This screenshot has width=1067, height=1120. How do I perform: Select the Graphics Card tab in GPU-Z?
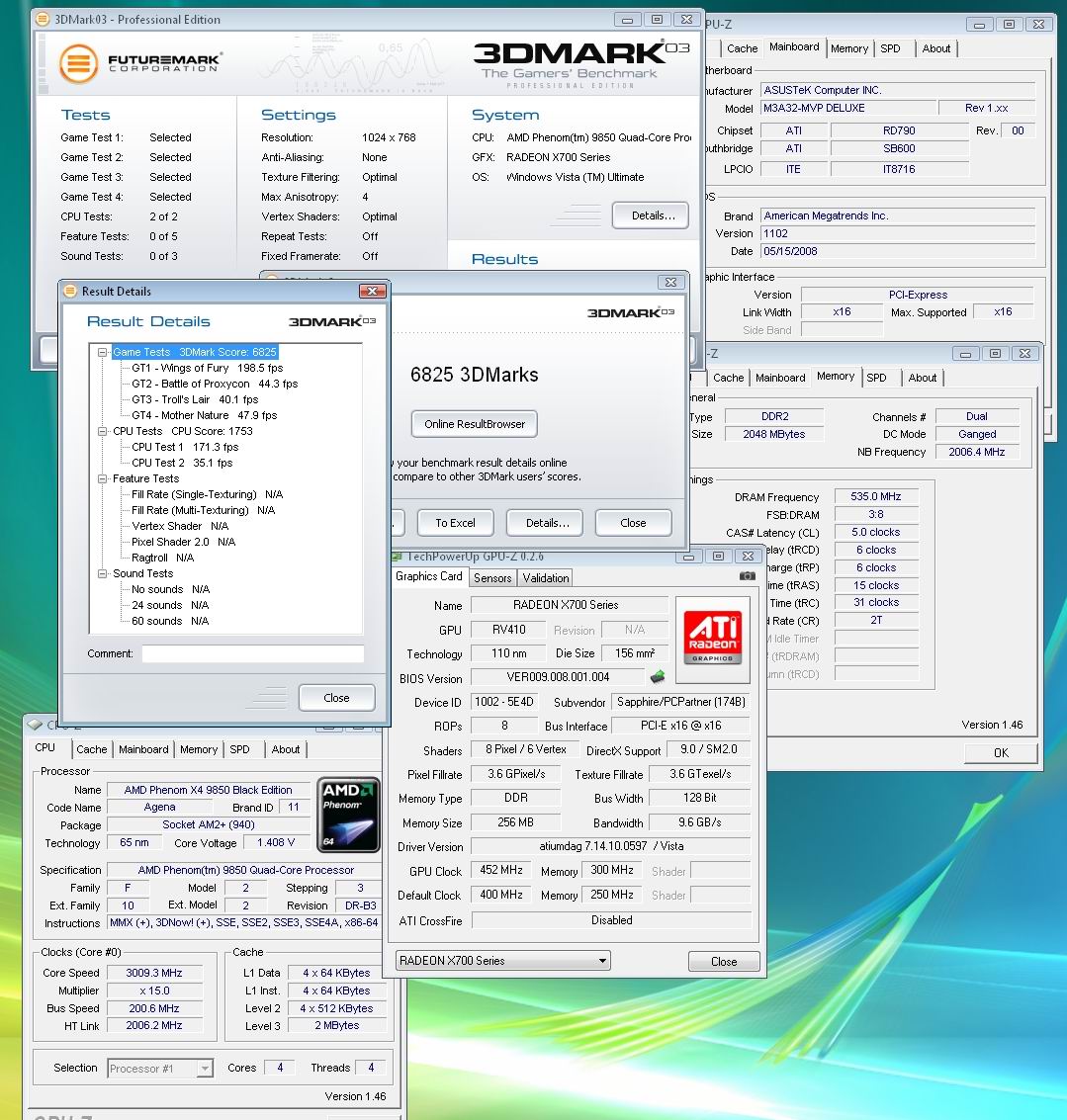pos(429,575)
